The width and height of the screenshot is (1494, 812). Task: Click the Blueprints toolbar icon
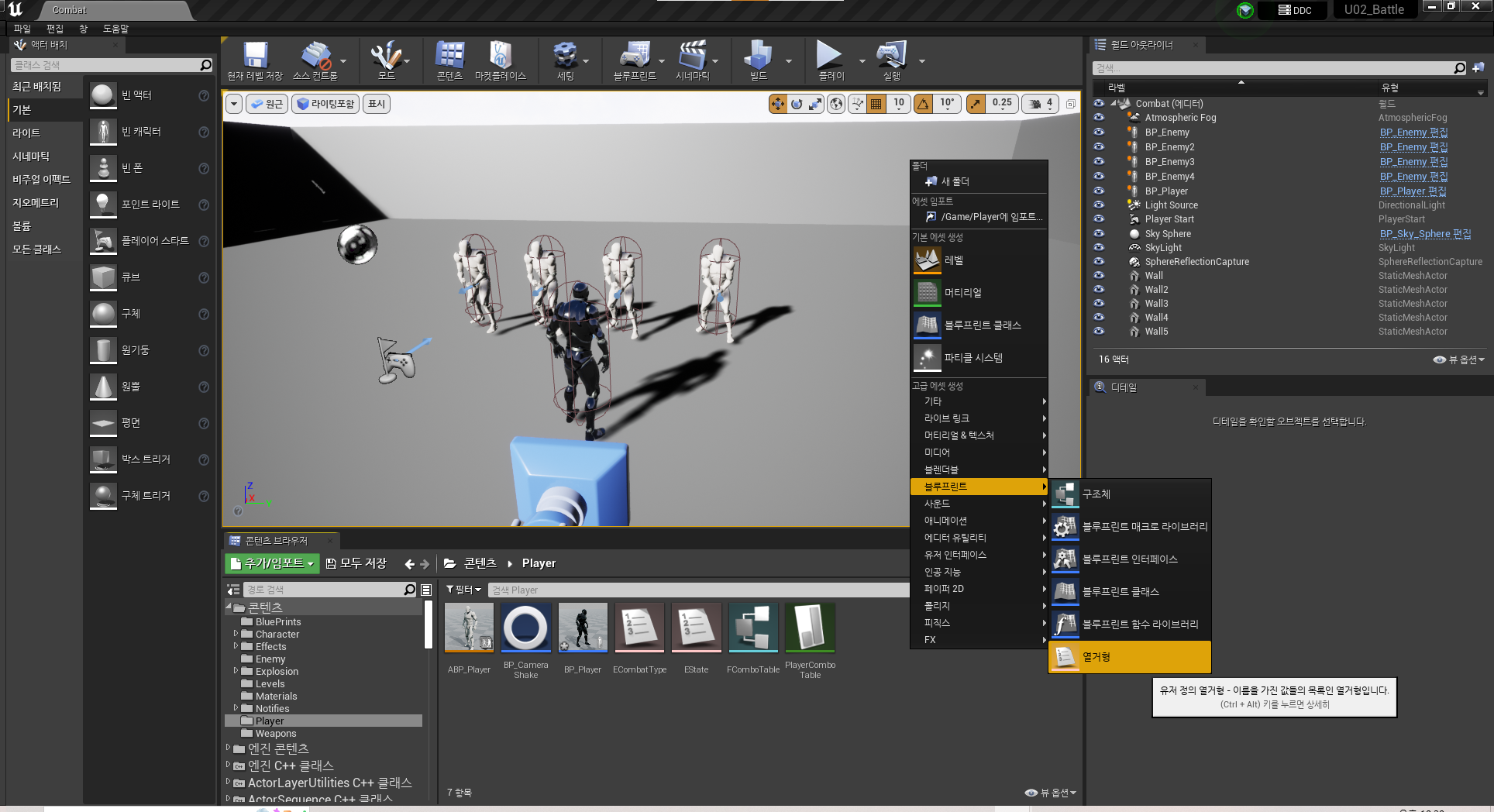[635, 56]
